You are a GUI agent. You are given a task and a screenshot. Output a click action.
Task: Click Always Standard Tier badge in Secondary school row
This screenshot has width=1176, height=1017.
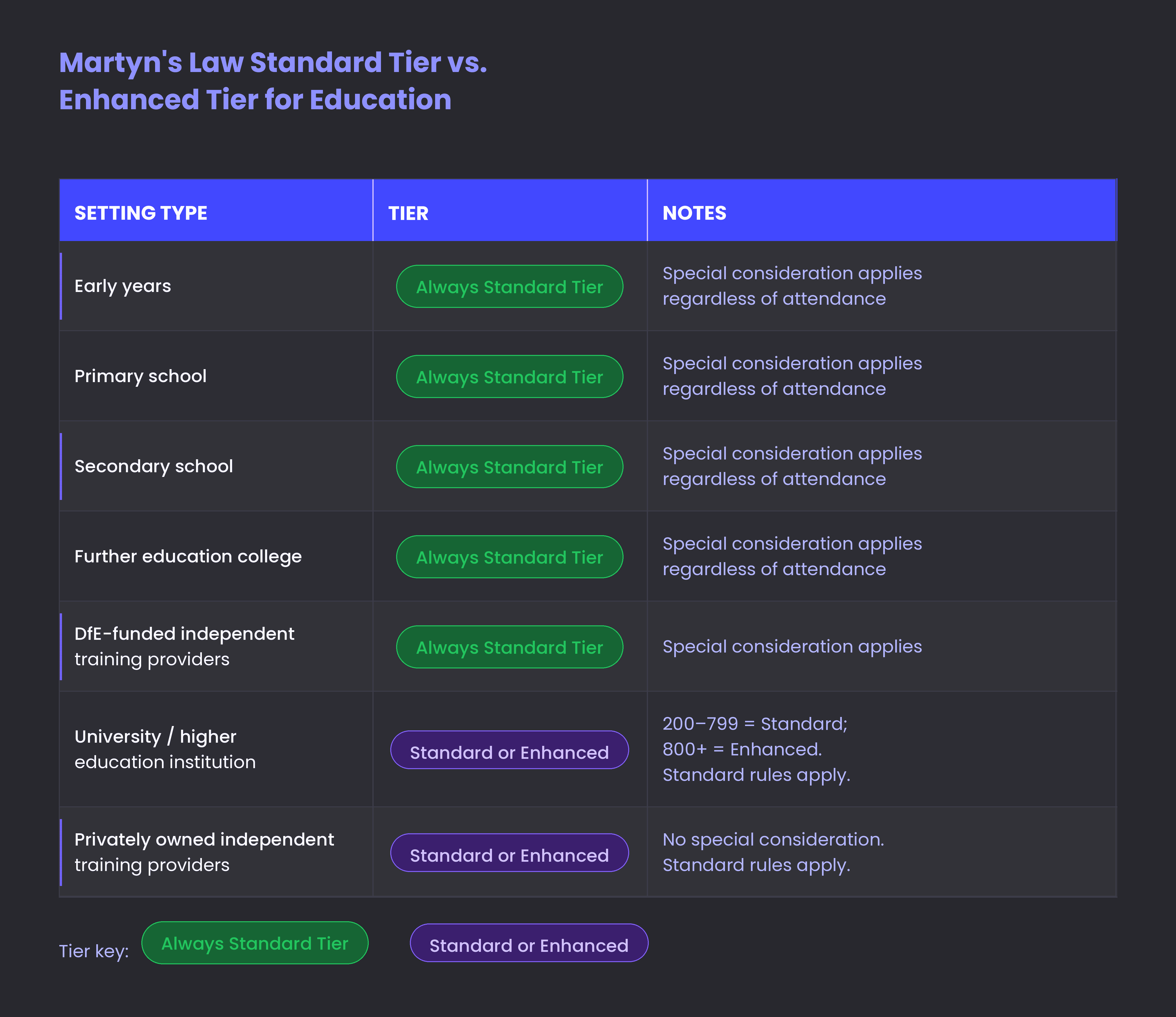click(x=509, y=467)
